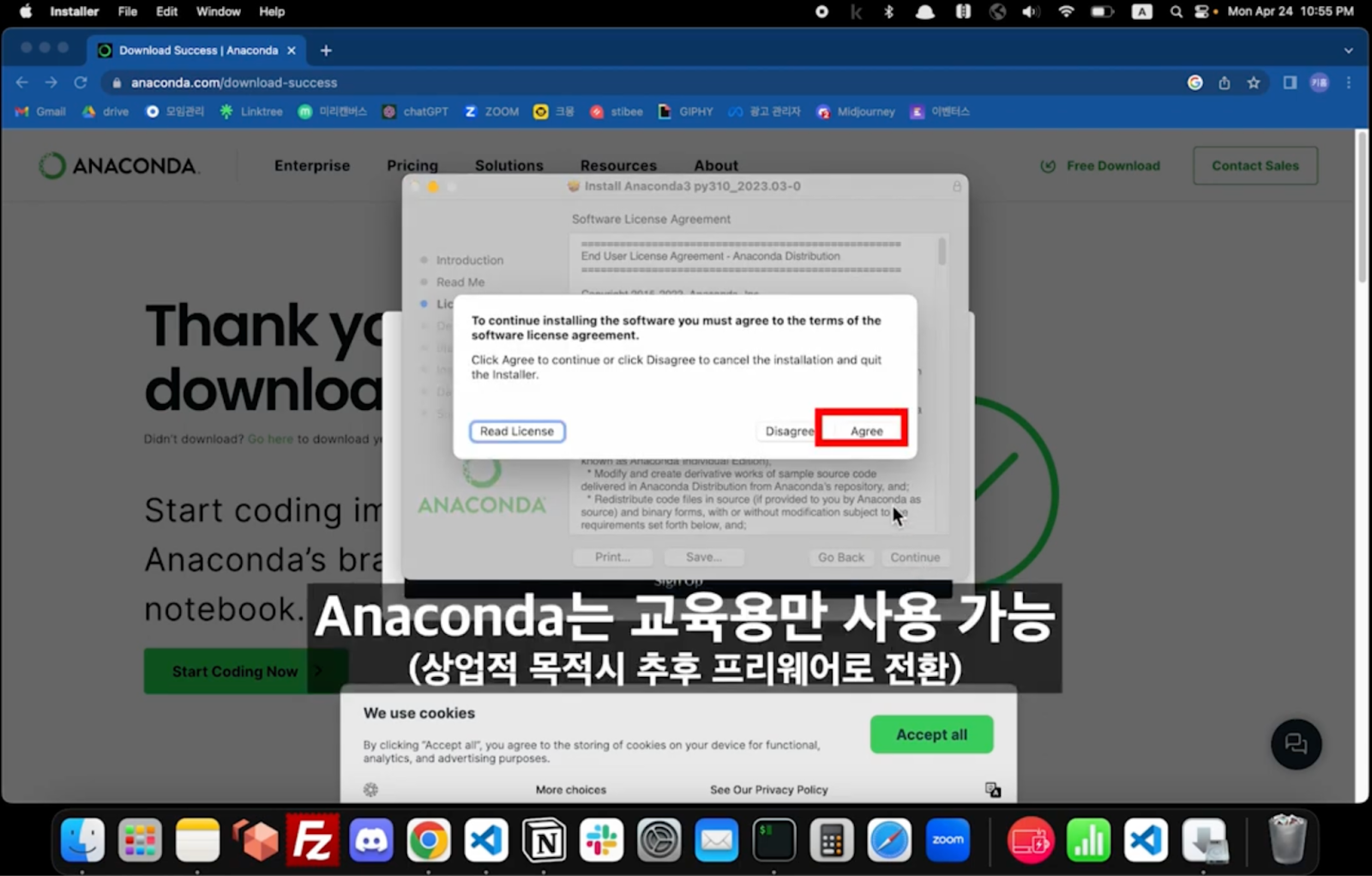This screenshot has width=1372, height=876.
Task: Click the browser page scrollbar
Action: (1362, 207)
